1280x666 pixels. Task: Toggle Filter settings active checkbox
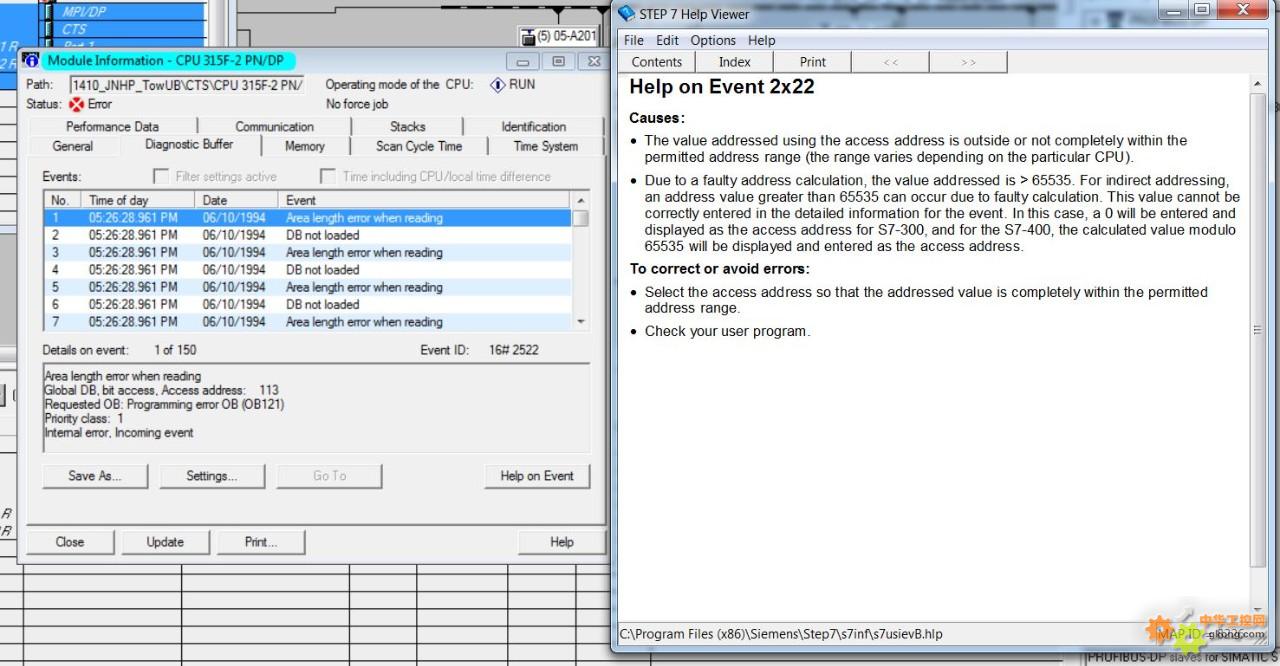point(160,176)
